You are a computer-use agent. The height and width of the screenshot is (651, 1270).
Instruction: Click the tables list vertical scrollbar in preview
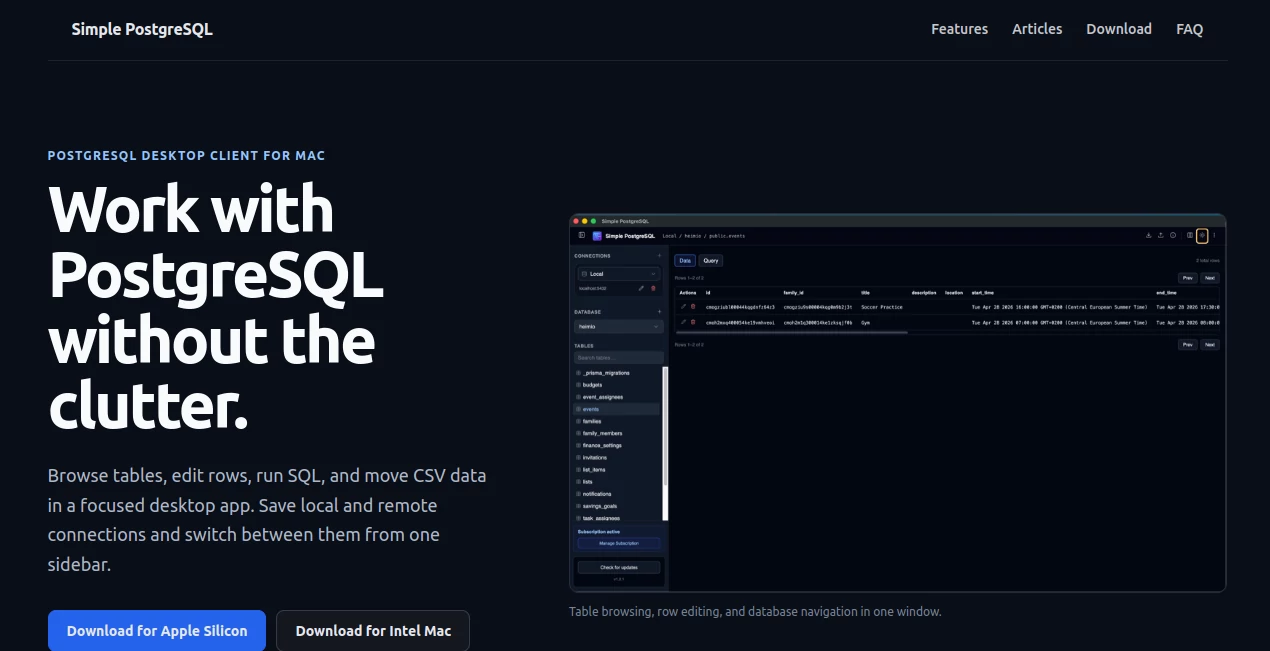pos(665,443)
